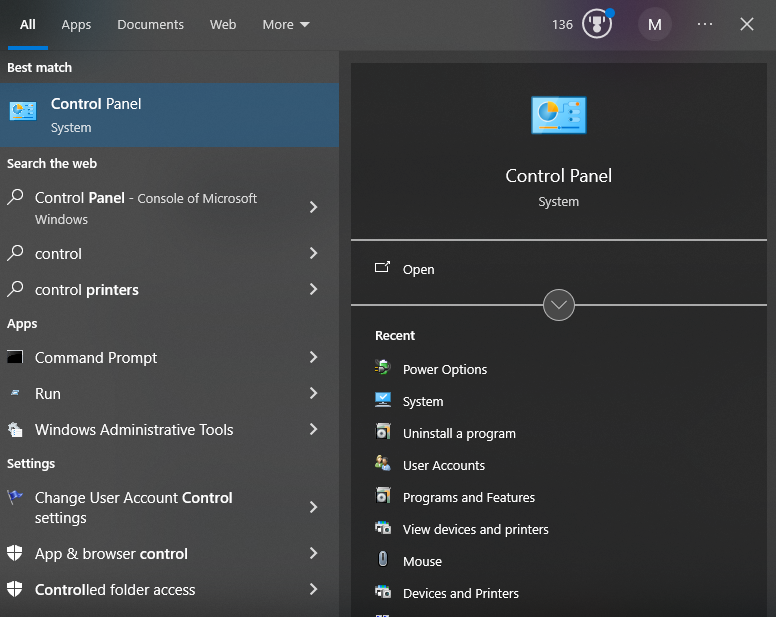776x617 pixels.
Task: Open the rewards medal icon
Action: (x=597, y=24)
